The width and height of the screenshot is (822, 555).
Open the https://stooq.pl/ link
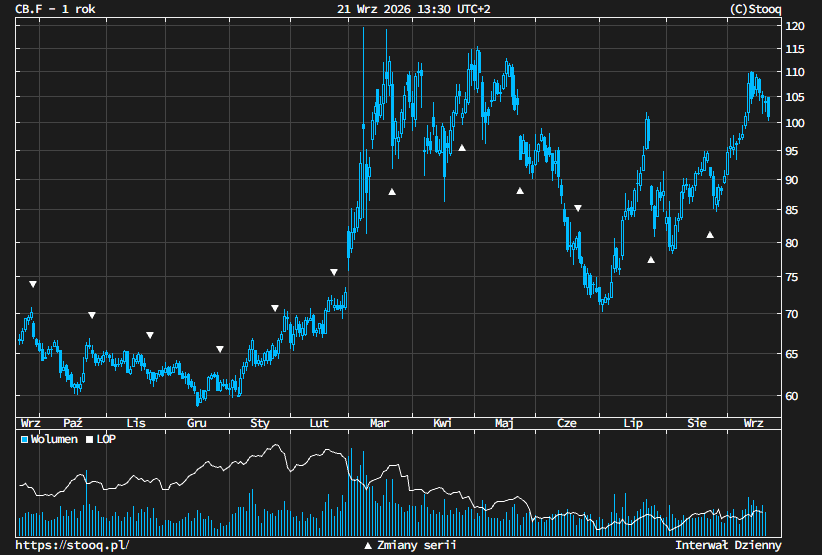tap(72, 545)
